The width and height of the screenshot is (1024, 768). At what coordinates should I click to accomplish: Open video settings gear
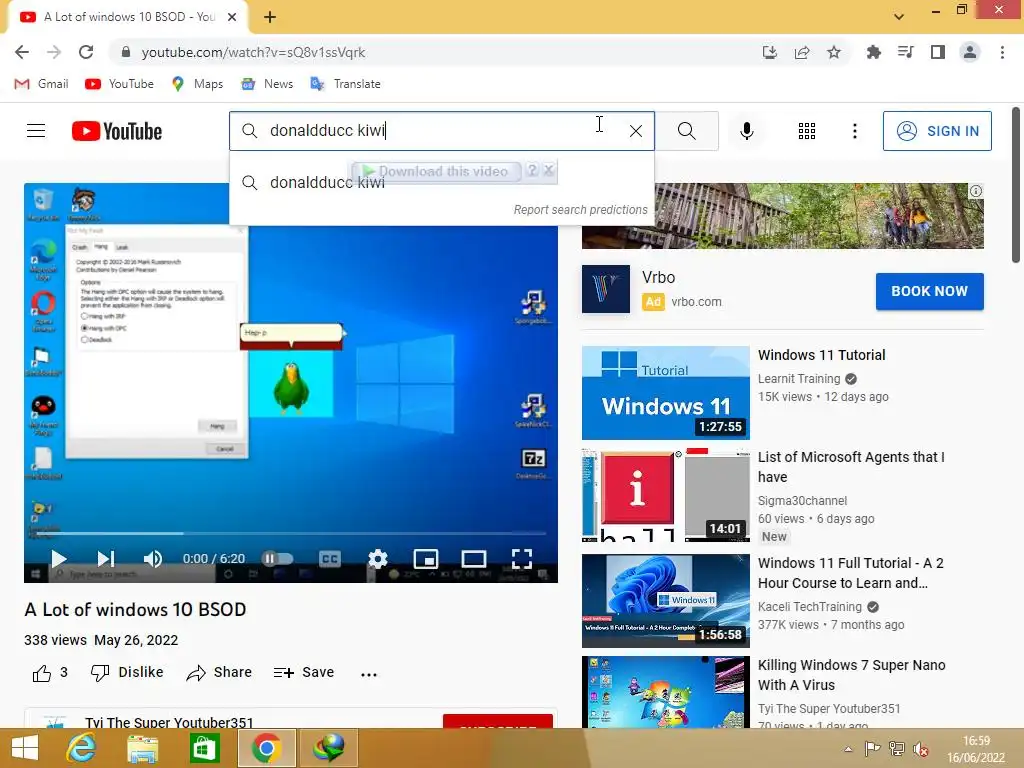click(377, 559)
